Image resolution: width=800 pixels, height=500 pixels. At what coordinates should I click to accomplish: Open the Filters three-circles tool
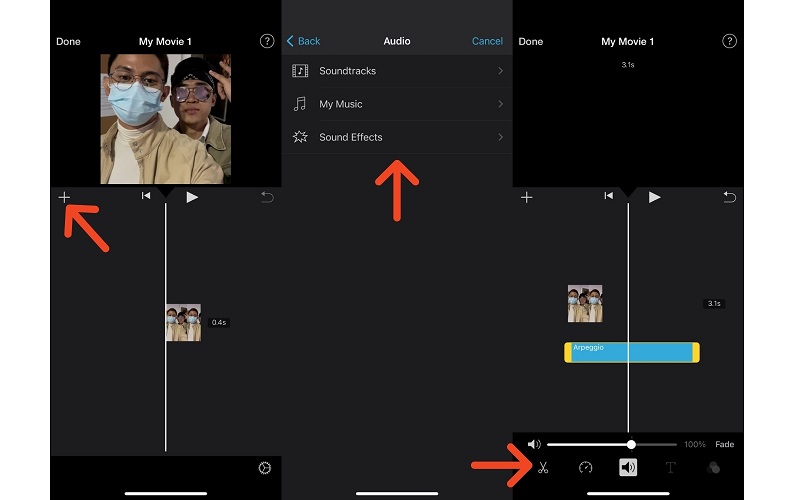tap(713, 467)
